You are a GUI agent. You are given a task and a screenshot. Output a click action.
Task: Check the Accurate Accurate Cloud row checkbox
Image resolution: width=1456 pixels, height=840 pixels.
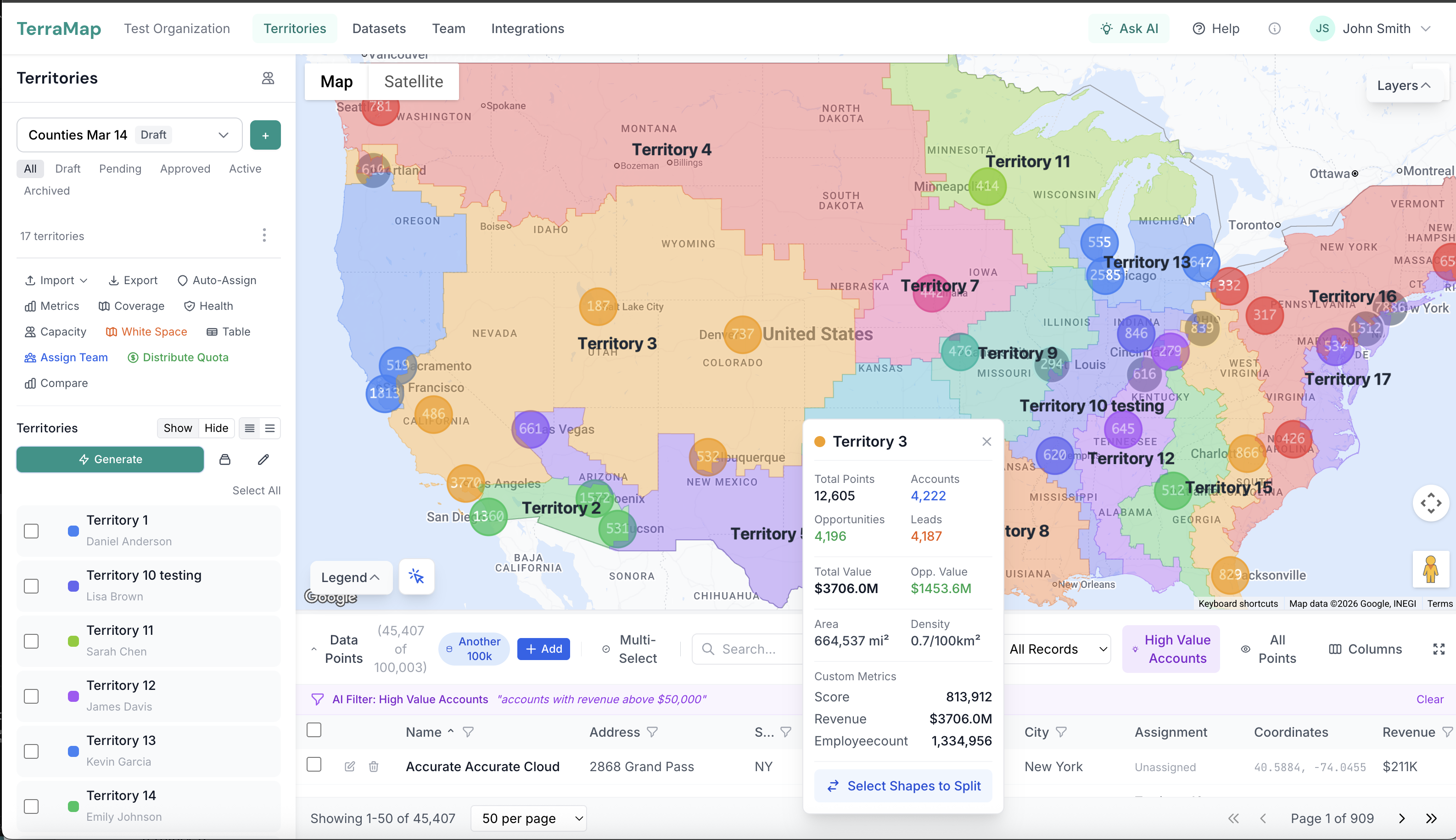314,764
